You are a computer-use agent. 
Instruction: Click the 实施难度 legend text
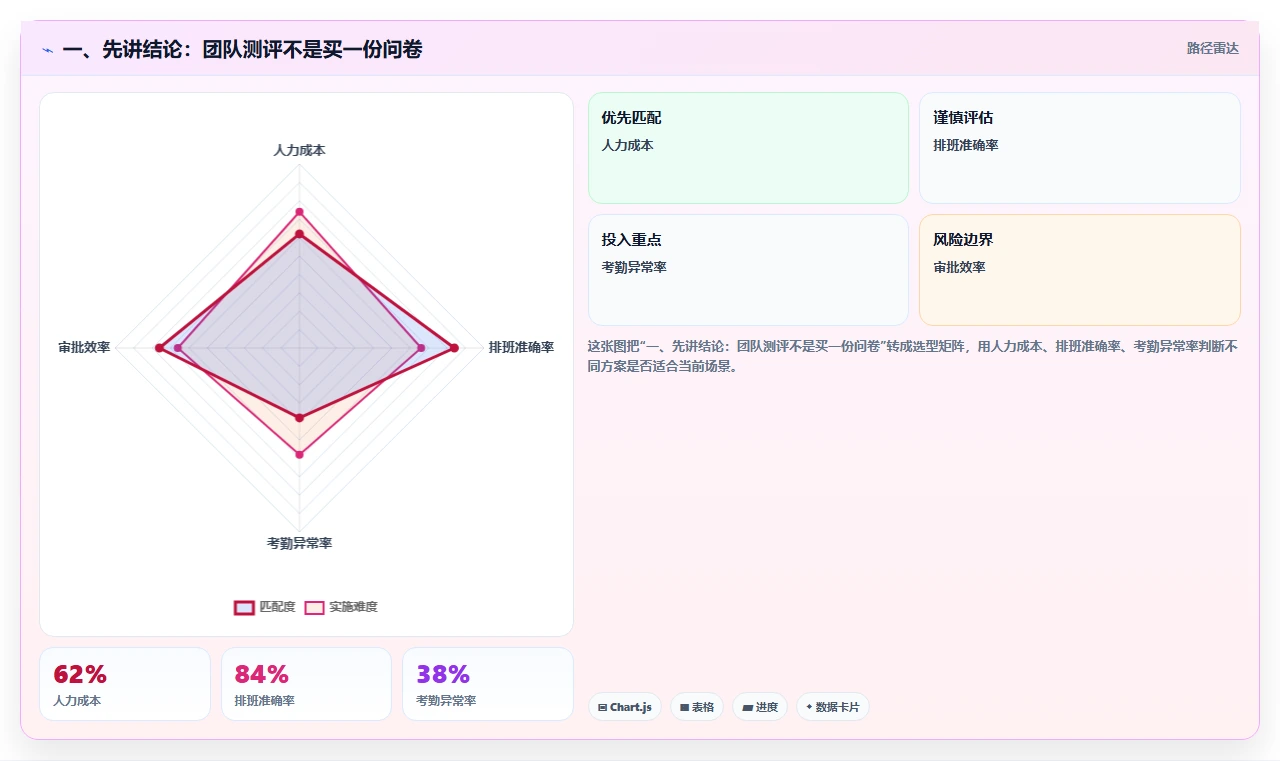point(353,607)
